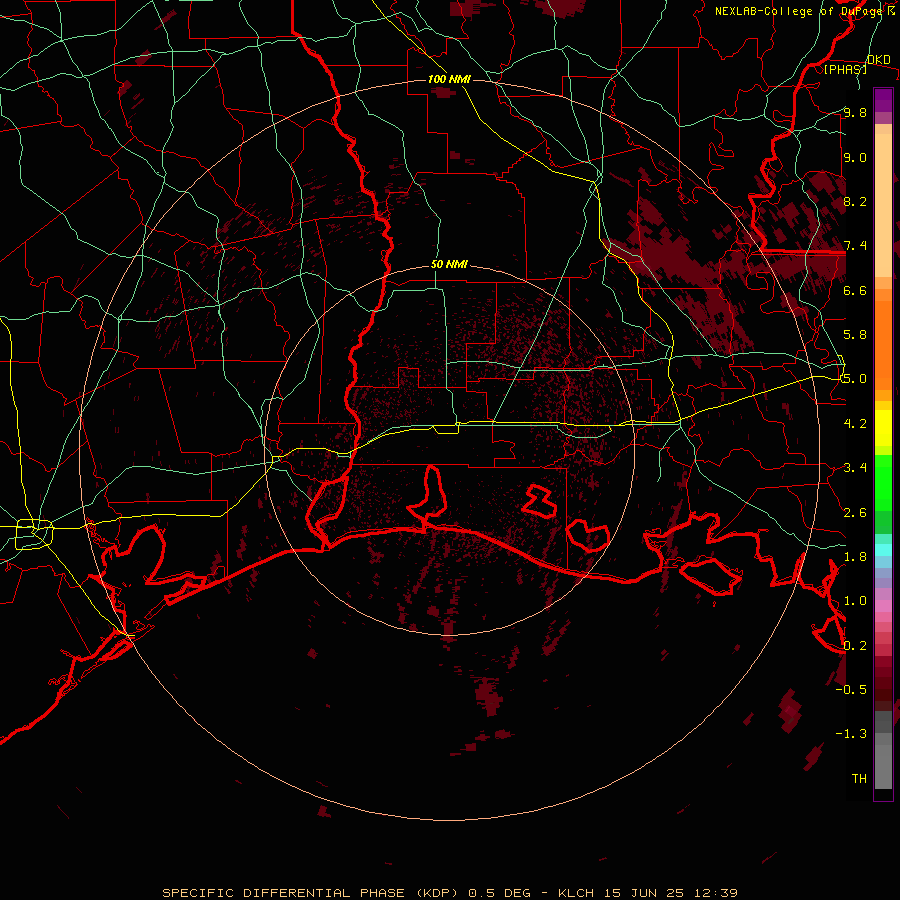Click the 3.4 value on the scale
The image size is (900, 900).
(x=855, y=468)
